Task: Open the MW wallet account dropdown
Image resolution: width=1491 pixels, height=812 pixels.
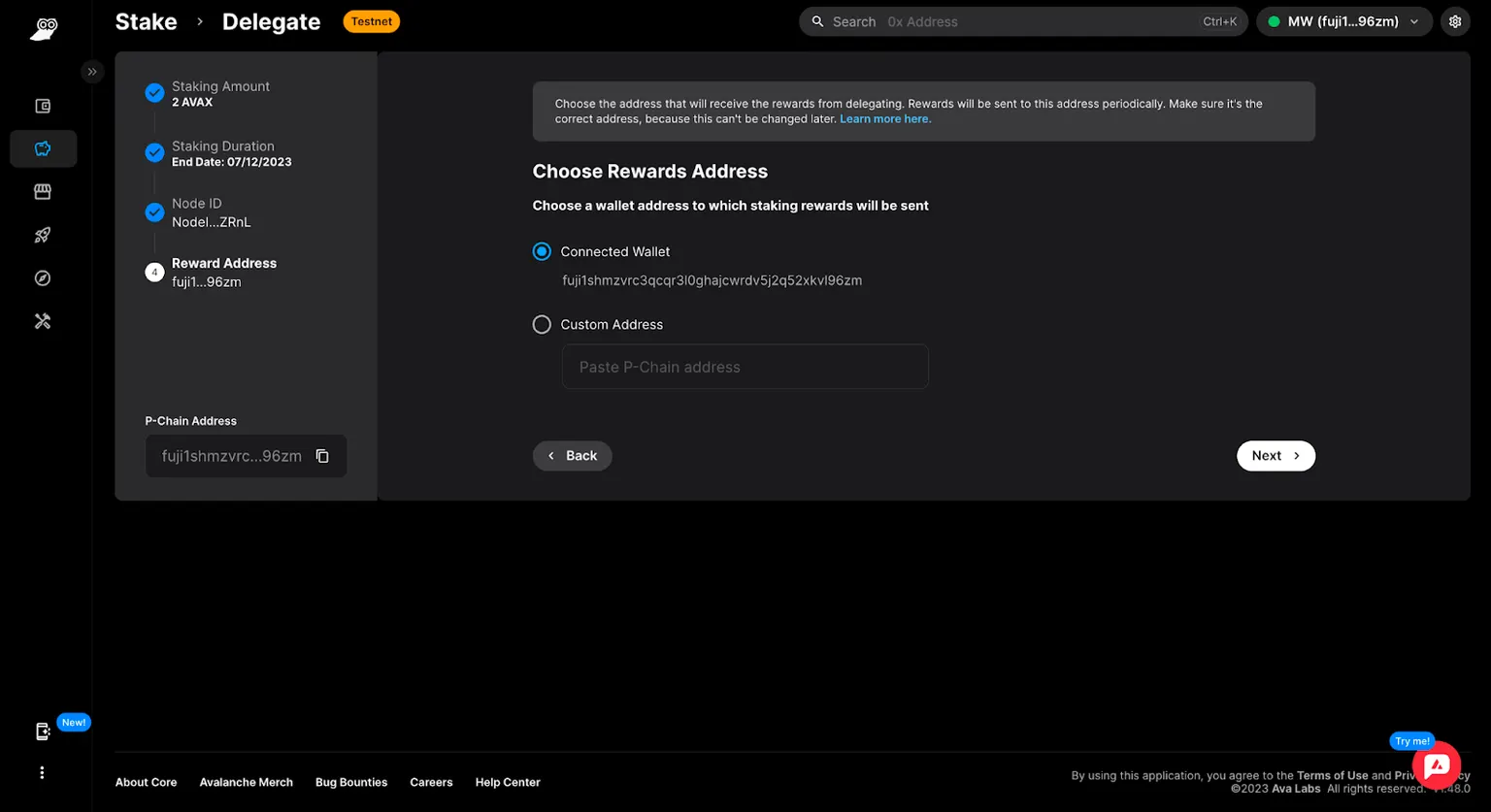Action: click(1344, 21)
